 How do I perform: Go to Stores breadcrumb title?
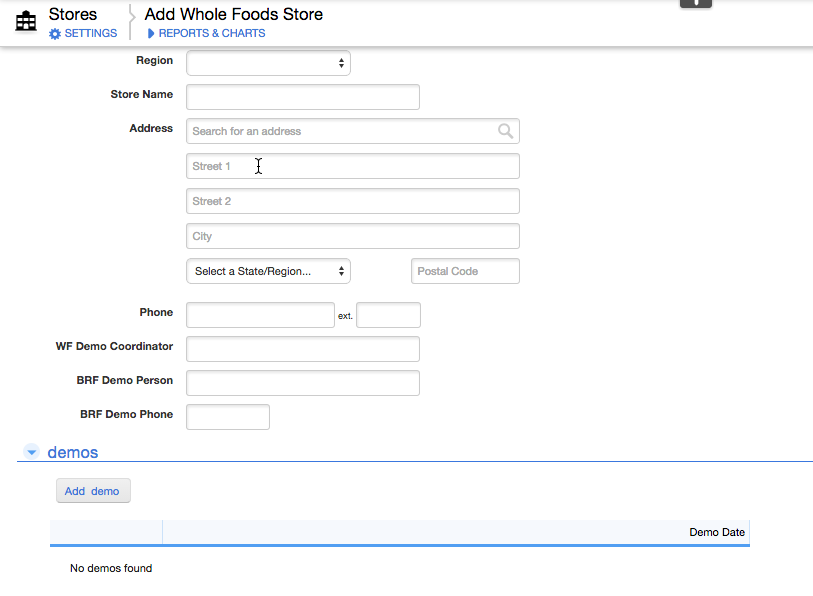click(73, 14)
